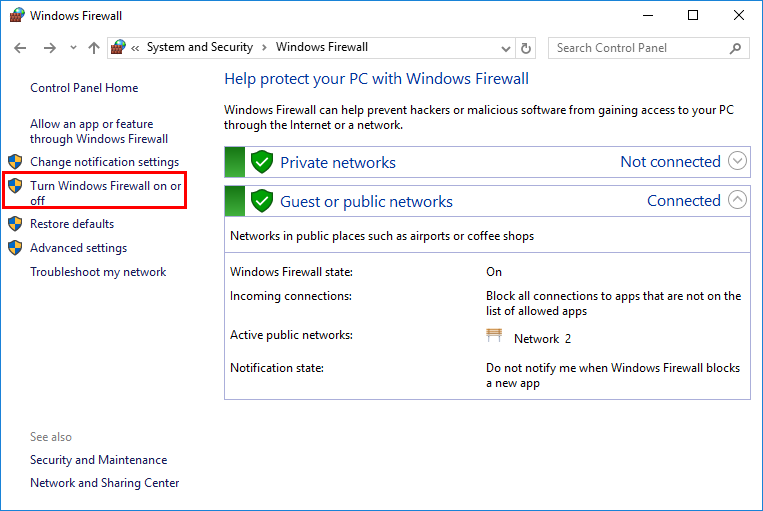This screenshot has height=511, width=763.
Task: Click the green shield on Private networks
Action: click(262, 162)
